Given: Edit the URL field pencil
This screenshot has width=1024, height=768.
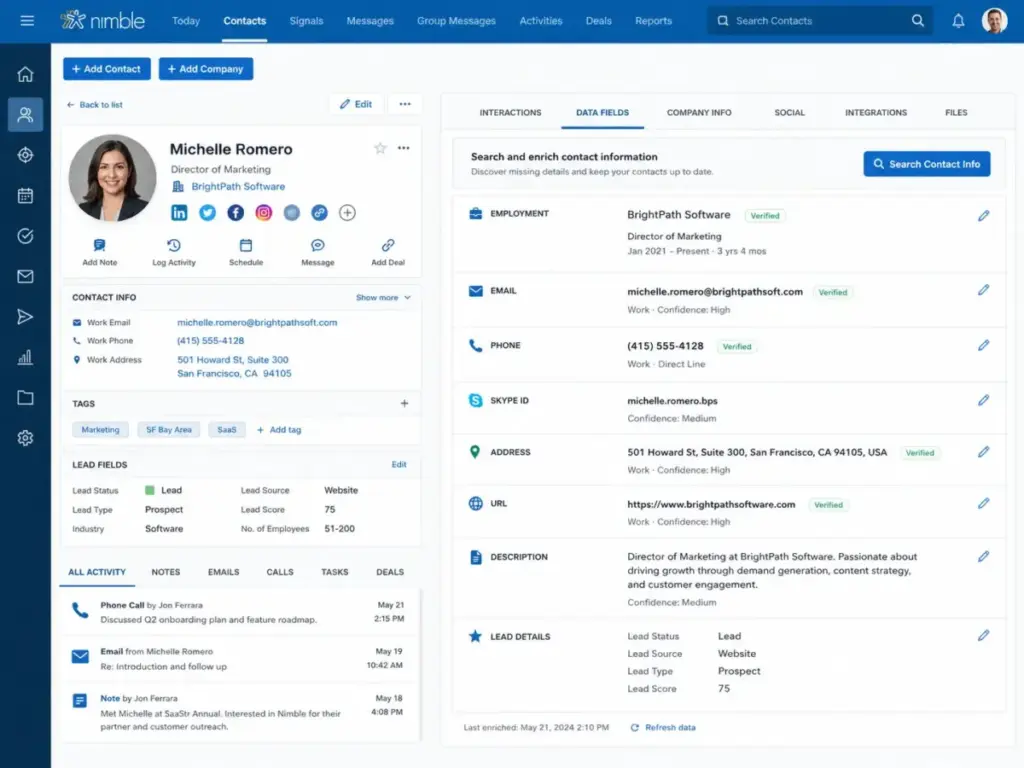Looking at the screenshot, I should click(984, 503).
